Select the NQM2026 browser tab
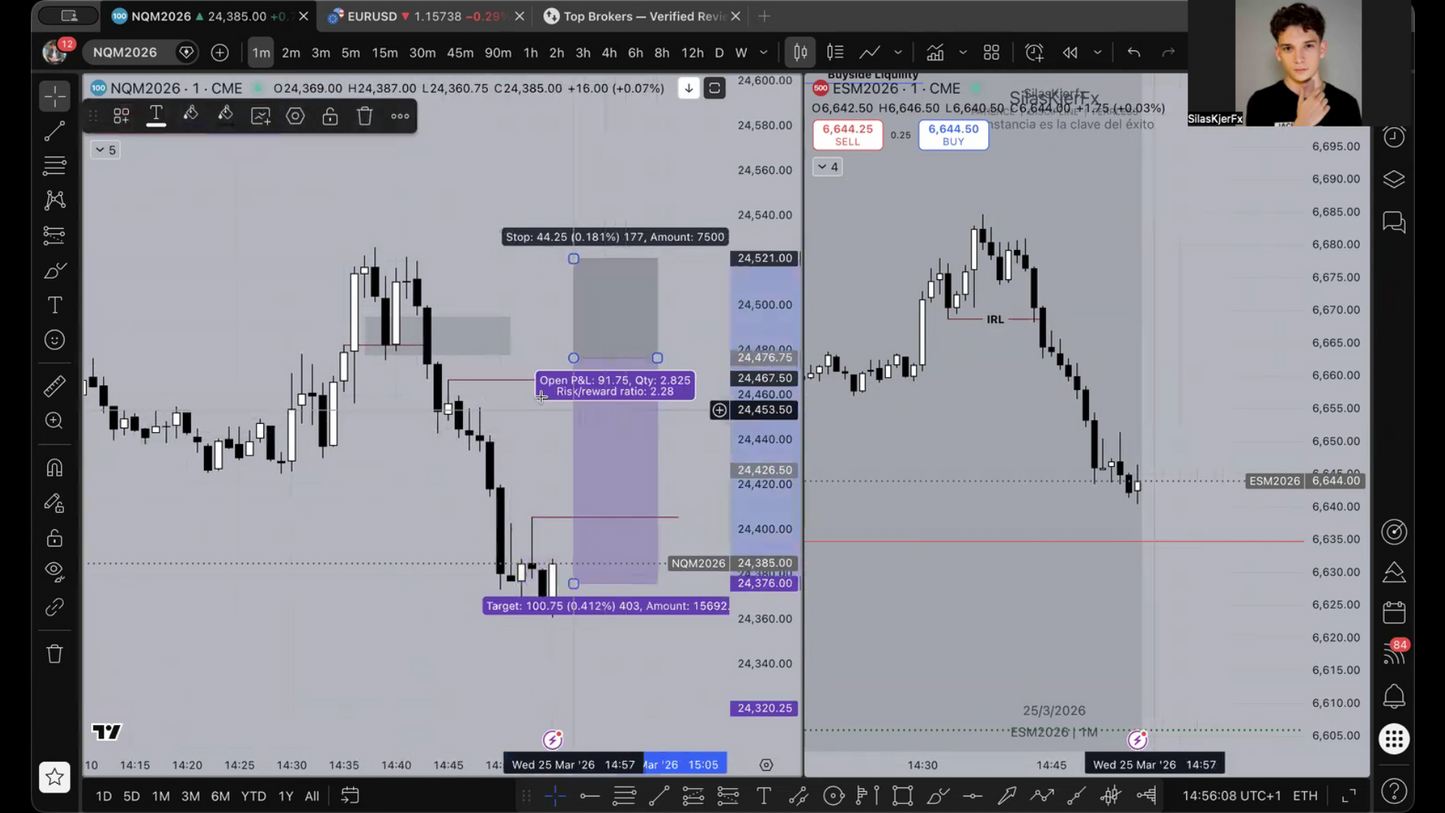Screen dimensions: 1445x813 pyautogui.click(x=208, y=16)
